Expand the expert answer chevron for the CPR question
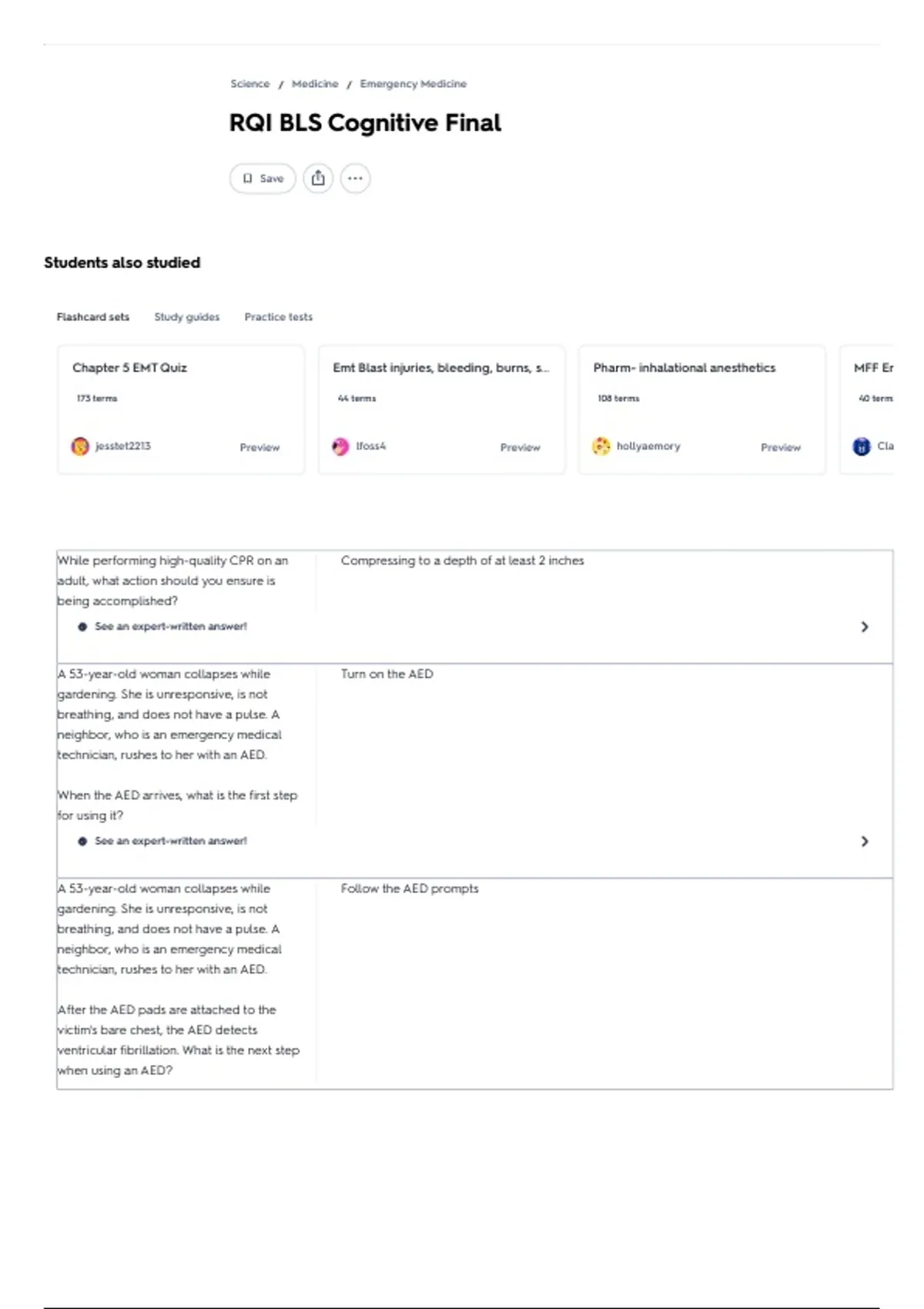The height and width of the screenshot is (1309, 924). tap(865, 627)
